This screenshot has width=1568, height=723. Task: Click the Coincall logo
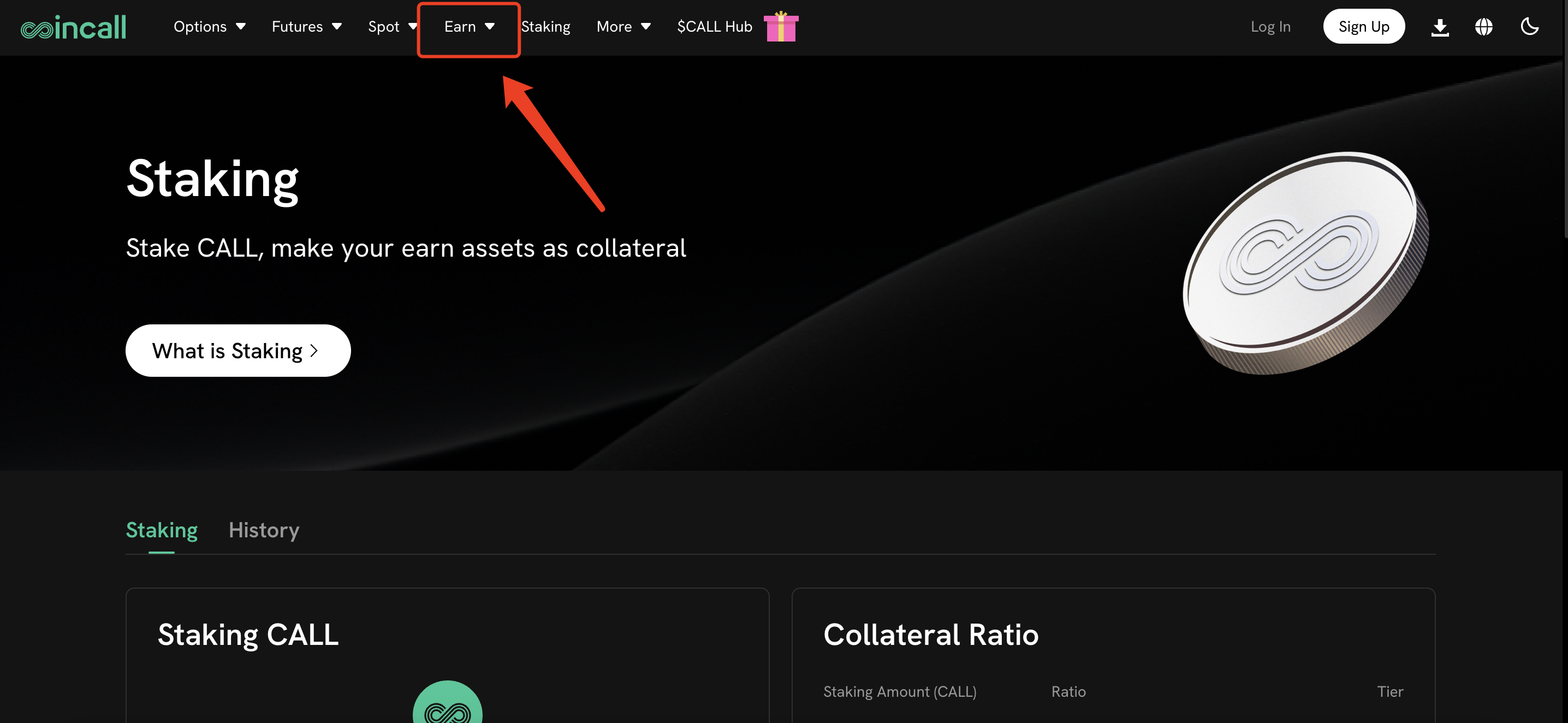point(74,27)
